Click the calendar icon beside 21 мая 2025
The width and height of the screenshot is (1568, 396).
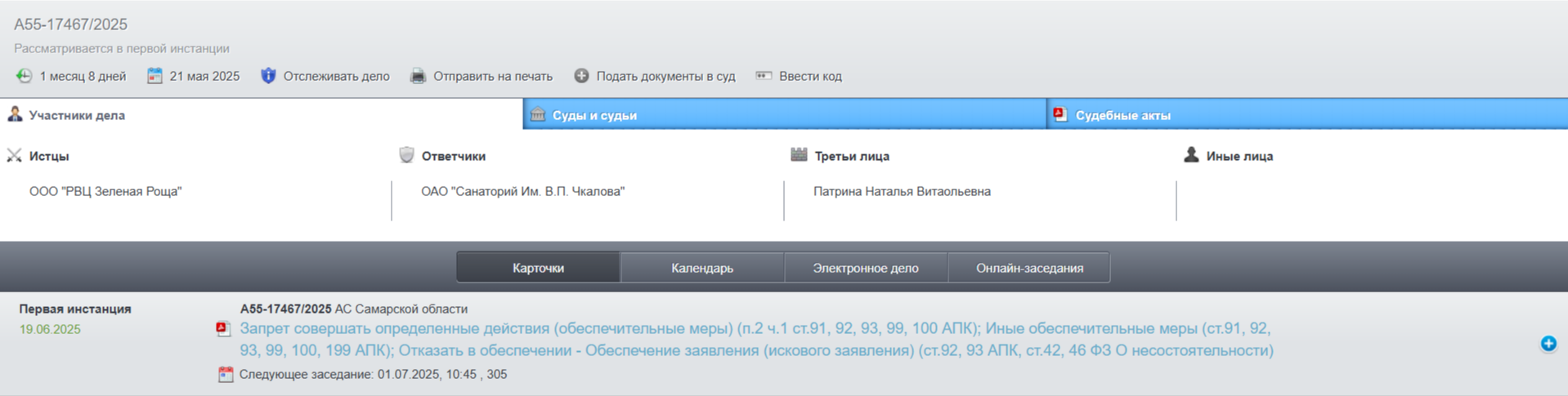click(x=155, y=76)
